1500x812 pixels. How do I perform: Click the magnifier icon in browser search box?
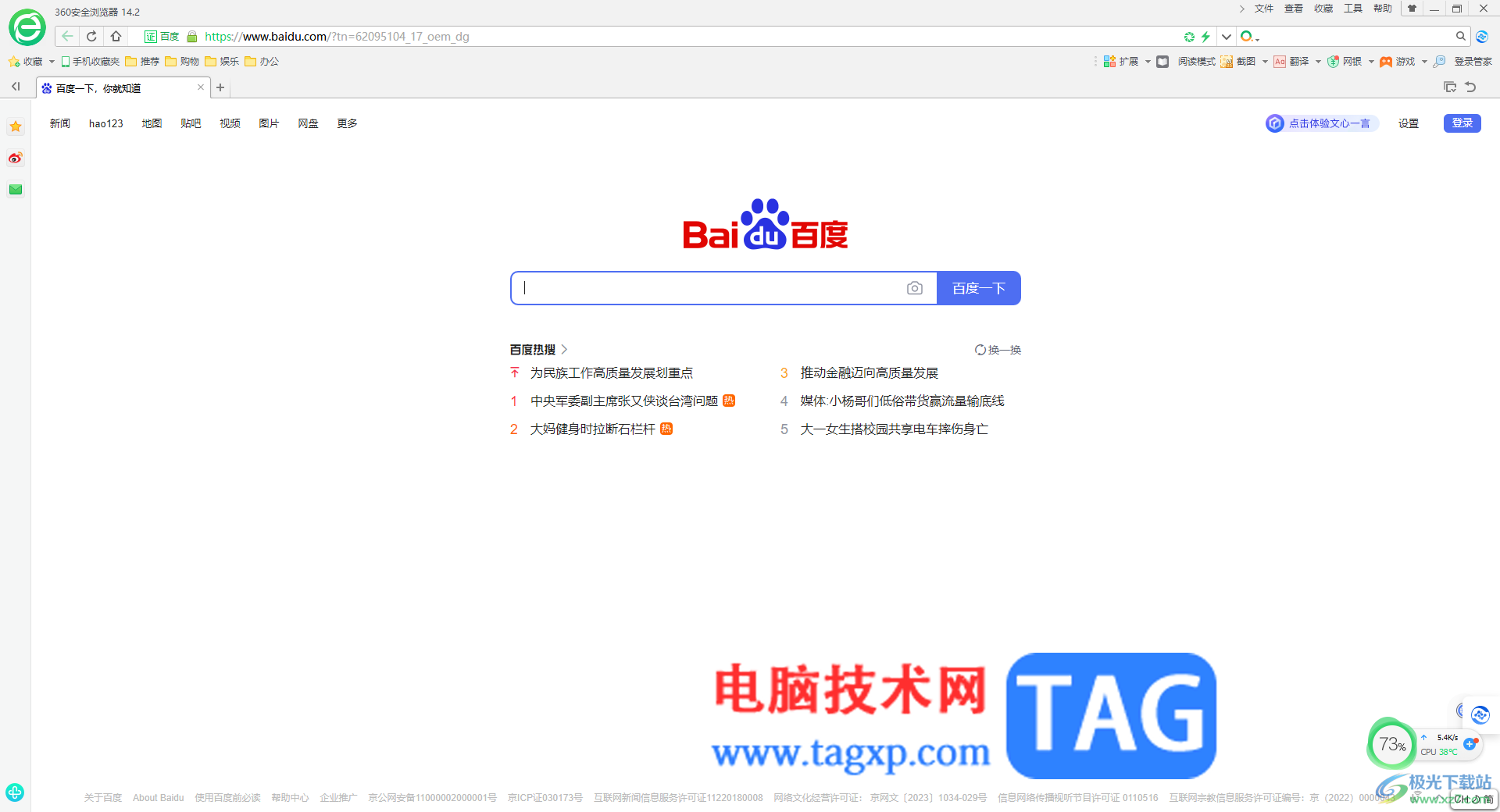coord(1460,36)
